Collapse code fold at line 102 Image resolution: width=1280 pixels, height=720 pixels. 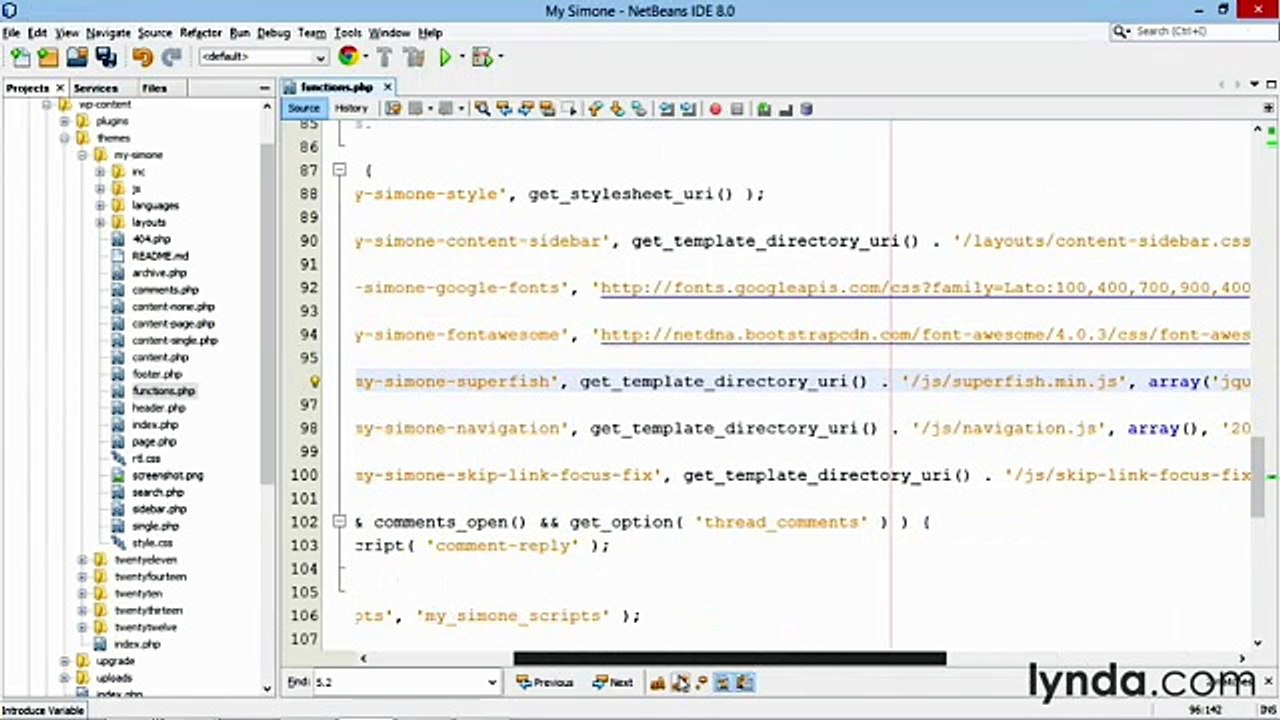339,522
